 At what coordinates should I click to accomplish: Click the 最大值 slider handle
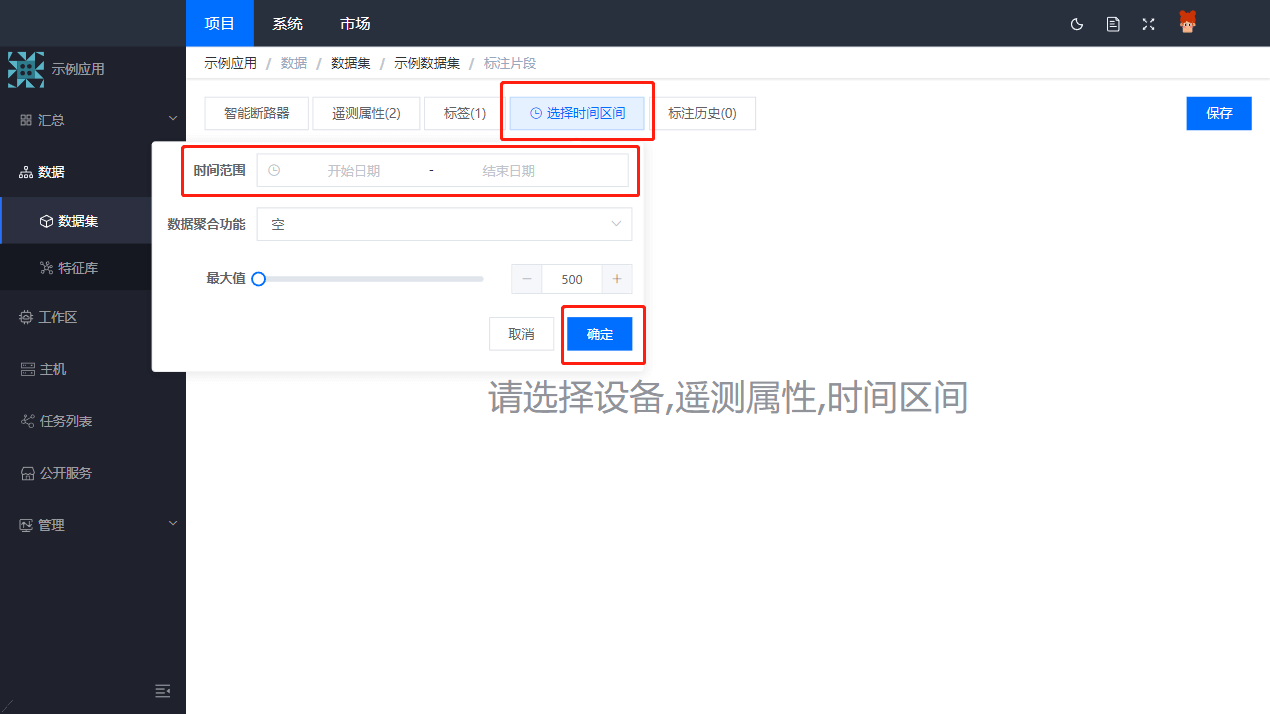(x=258, y=279)
